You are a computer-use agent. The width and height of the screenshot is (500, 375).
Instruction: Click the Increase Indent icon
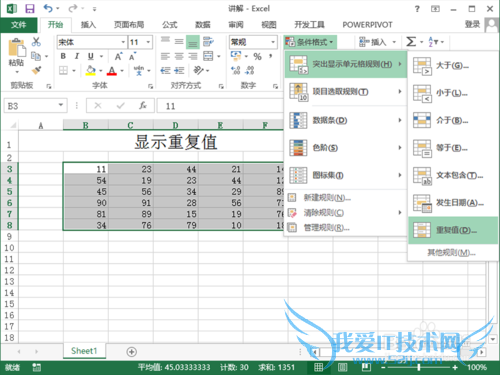(x=179, y=70)
